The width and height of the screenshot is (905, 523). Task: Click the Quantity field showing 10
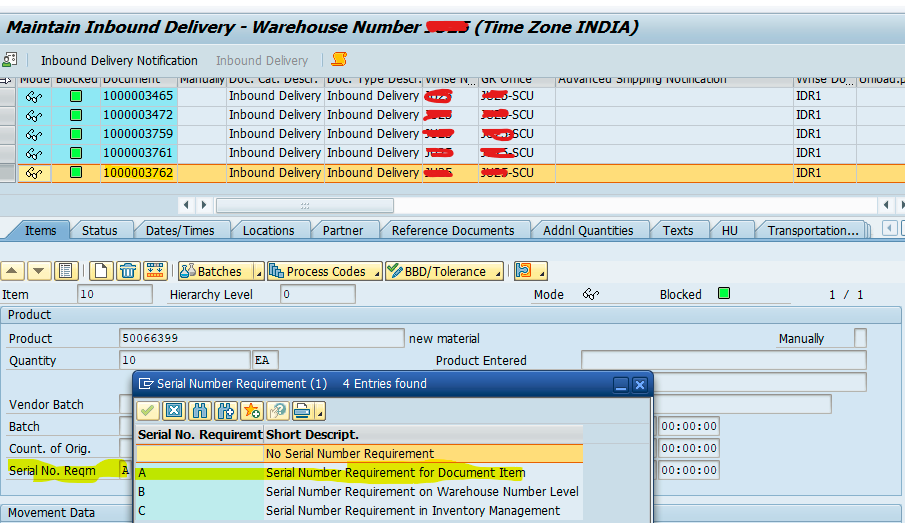(185, 360)
